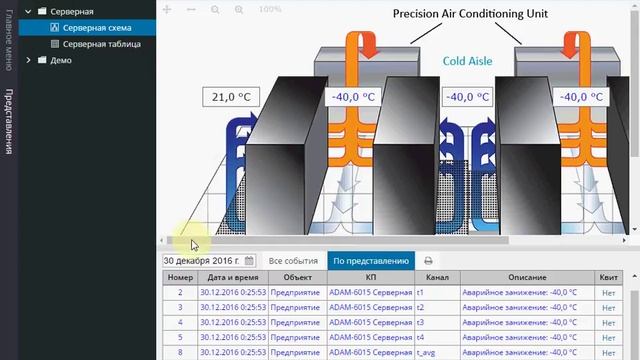Click the Серверная схема scheme icon
The width and height of the screenshot is (640, 360).
(55, 27)
